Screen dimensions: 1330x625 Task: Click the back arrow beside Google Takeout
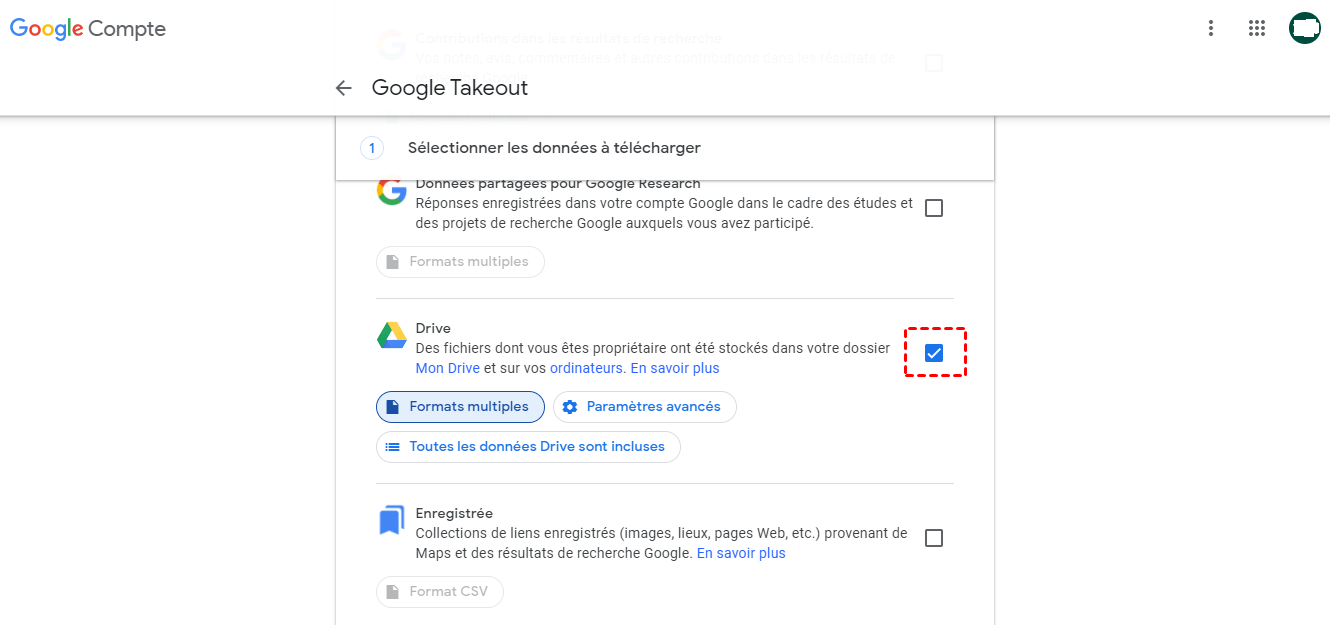click(344, 88)
